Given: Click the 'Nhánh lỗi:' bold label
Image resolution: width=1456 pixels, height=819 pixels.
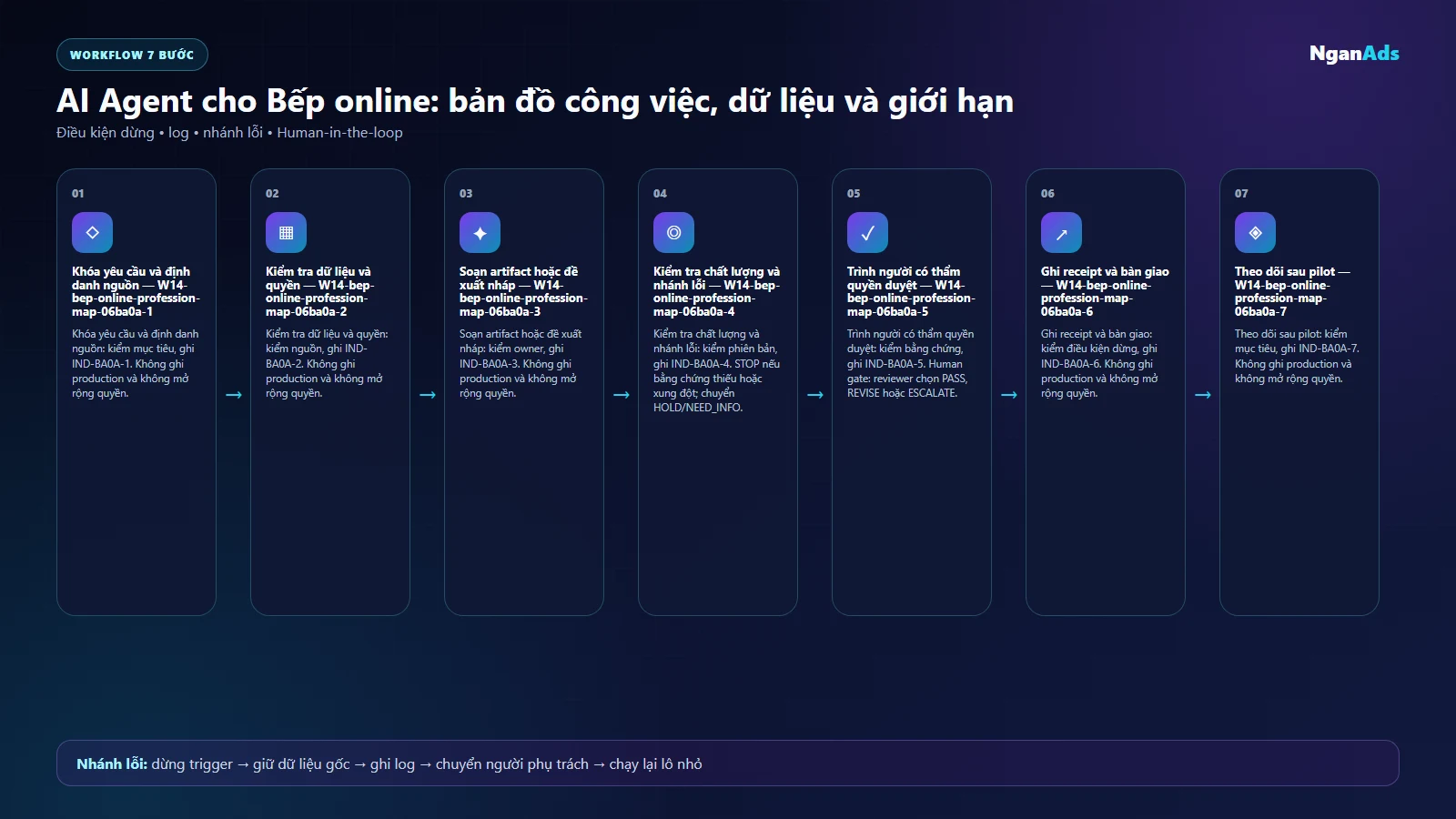Looking at the screenshot, I should click(112, 764).
